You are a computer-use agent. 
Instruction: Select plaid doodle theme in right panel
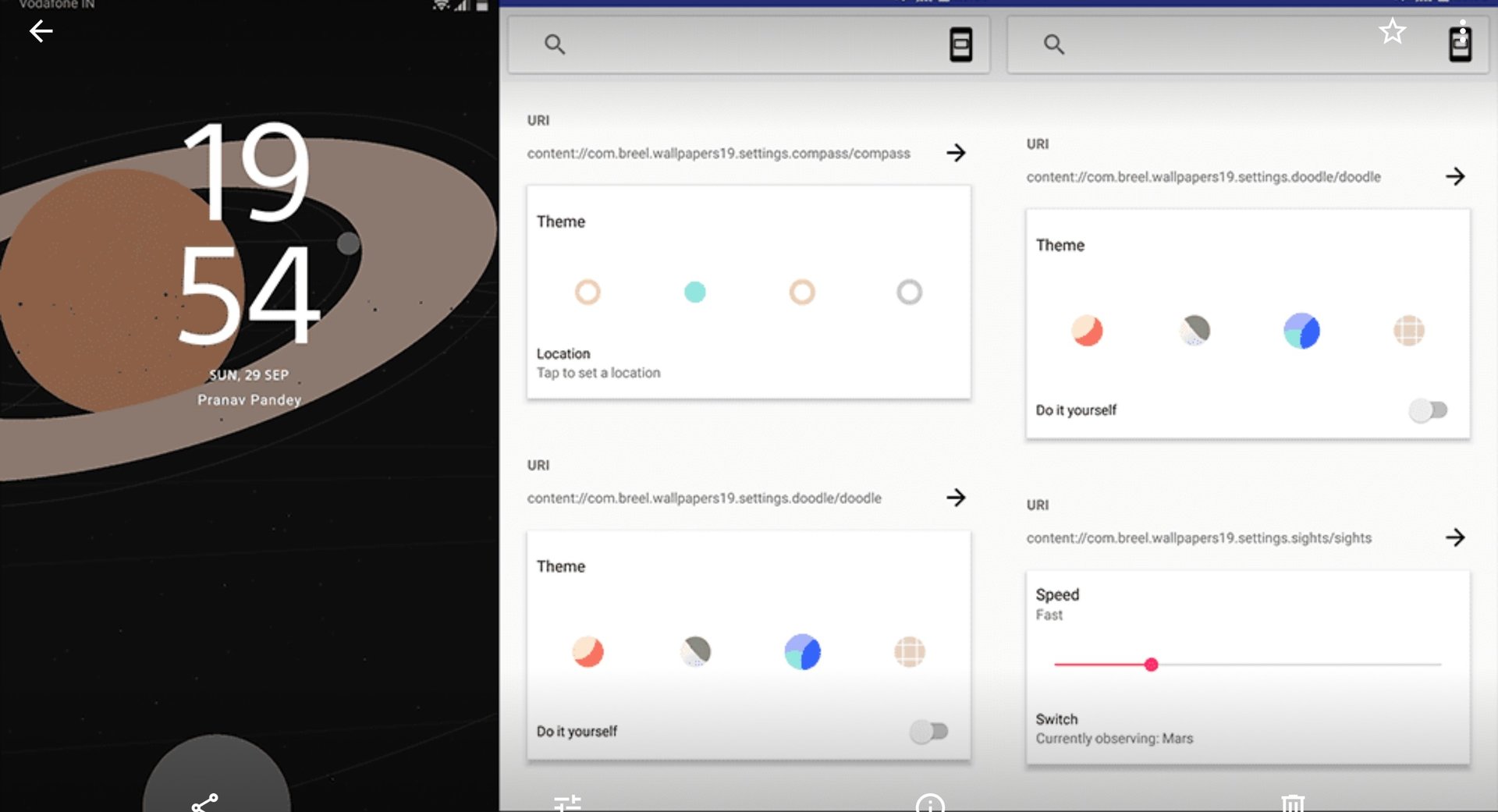1408,331
